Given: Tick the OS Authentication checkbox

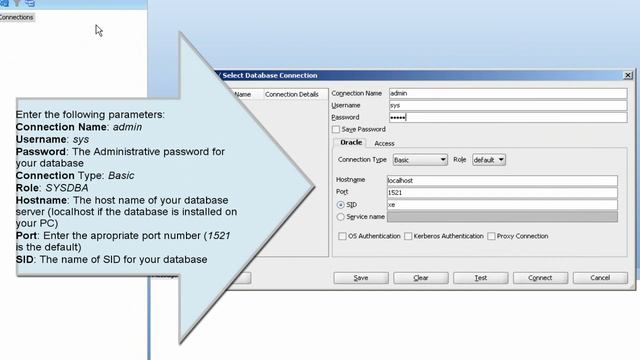Looking at the screenshot, I should pyautogui.click(x=342, y=236).
